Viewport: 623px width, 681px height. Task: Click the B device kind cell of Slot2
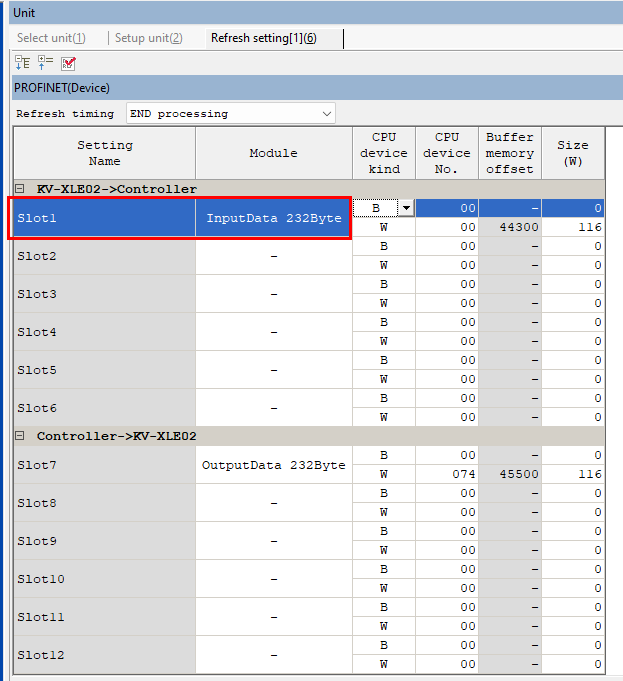(384, 246)
